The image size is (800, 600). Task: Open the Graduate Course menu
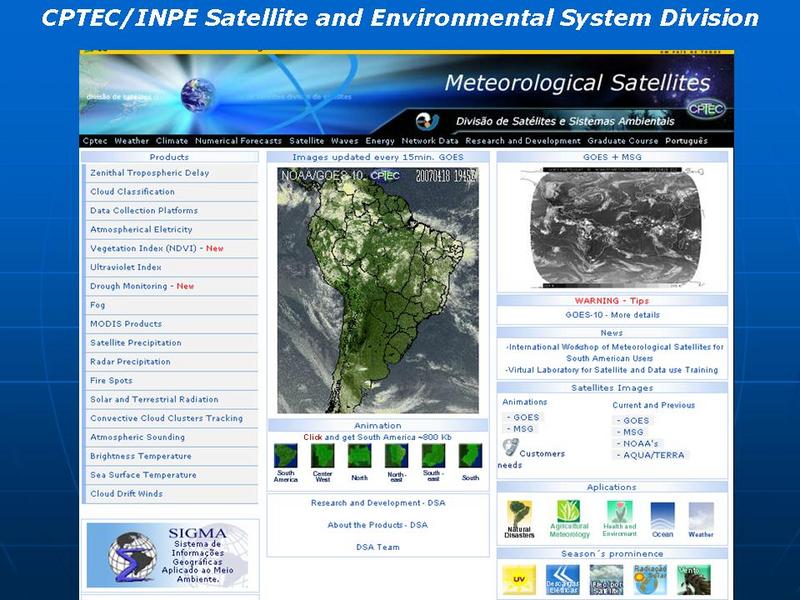[x=623, y=141]
